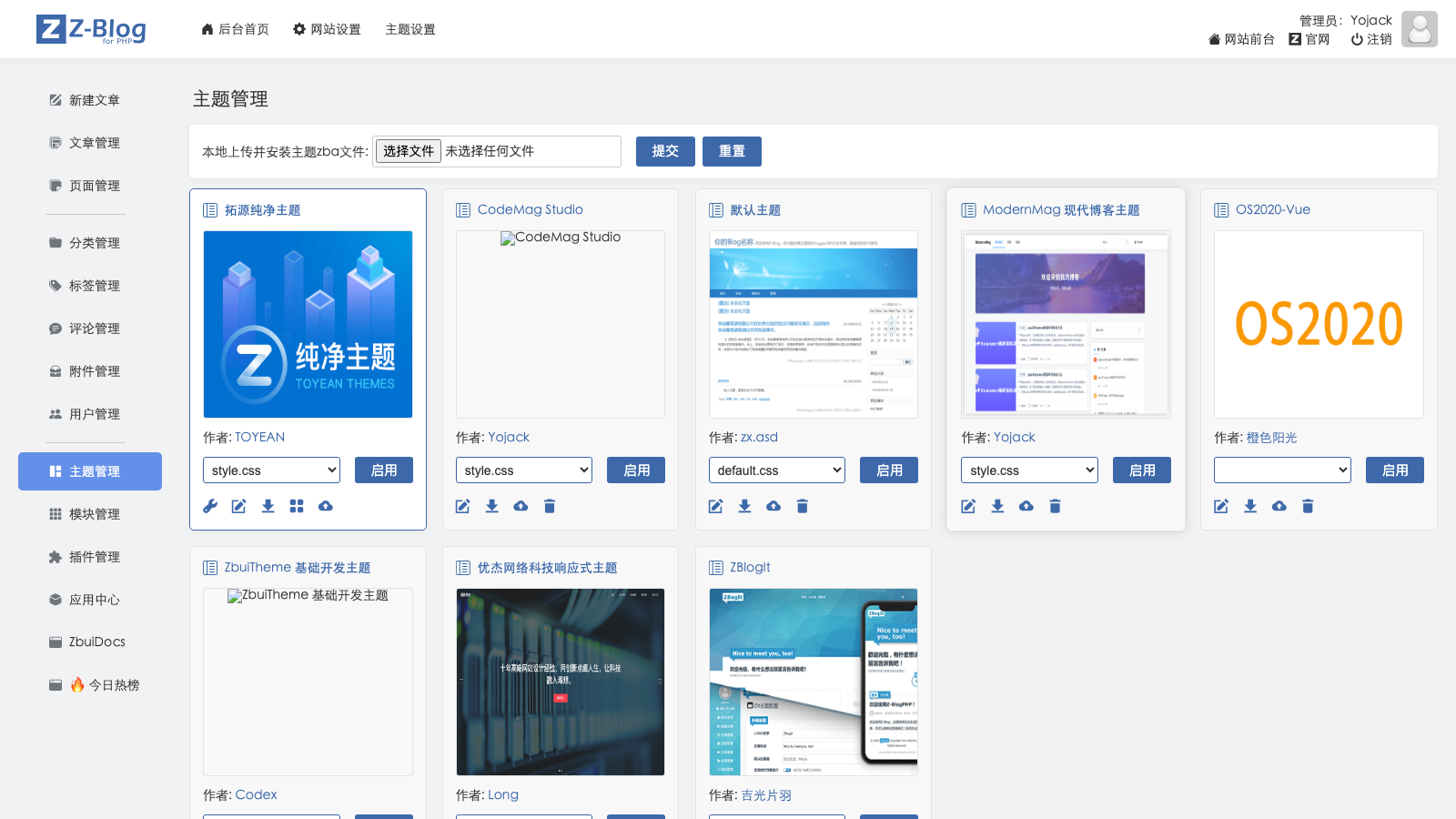Open 文章管理 in the sidebar

click(x=90, y=143)
